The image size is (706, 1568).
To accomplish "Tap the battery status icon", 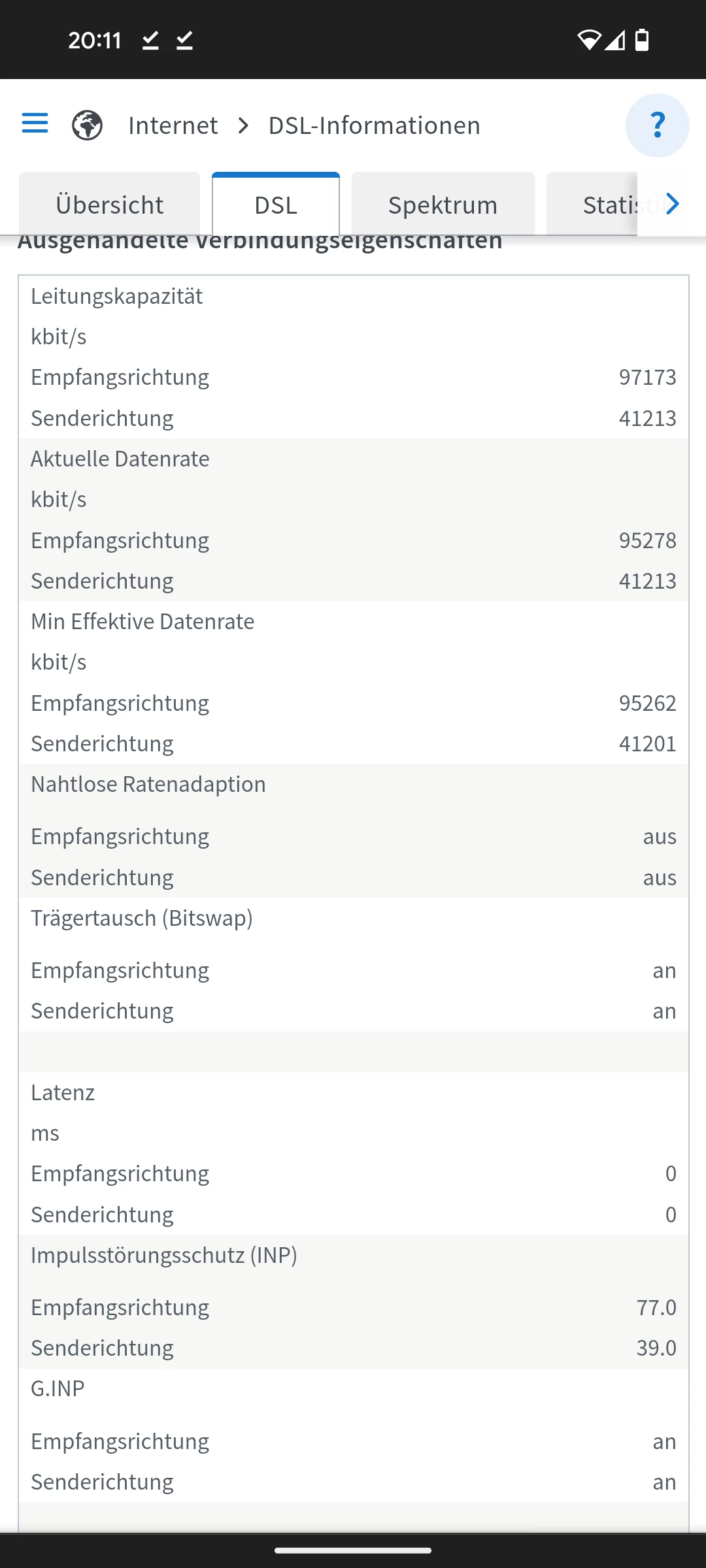I will (642, 41).
